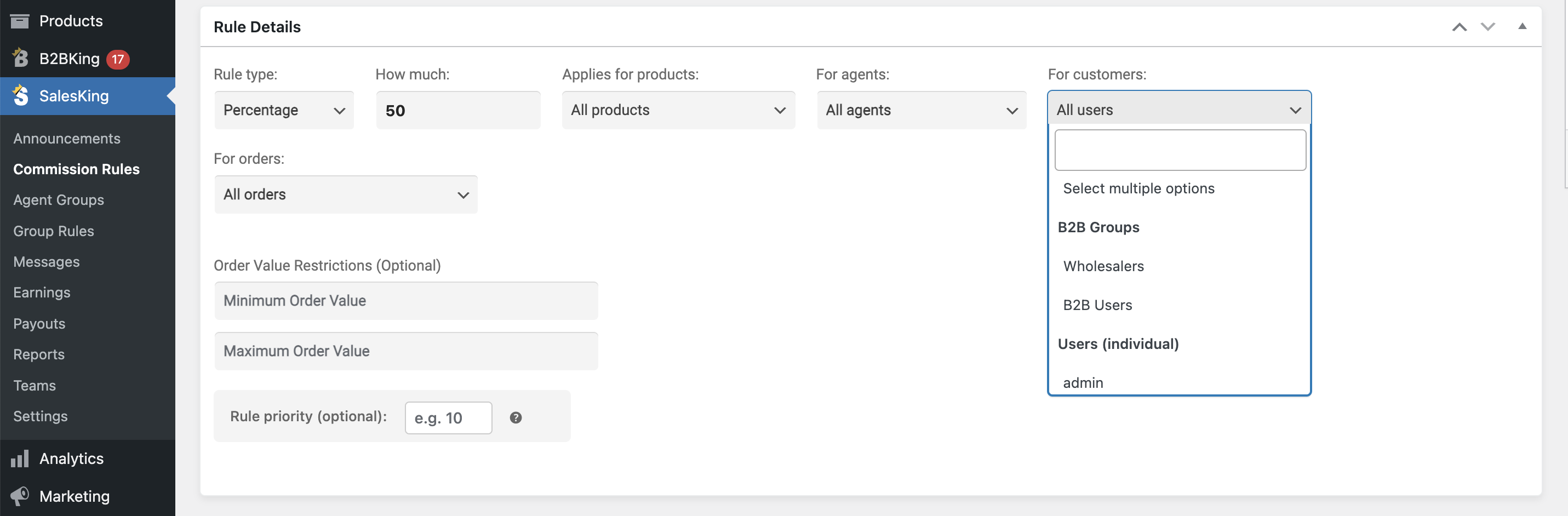The image size is (1568, 516).
Task: Select B2B Users customer group
Action: point(1179,306)
